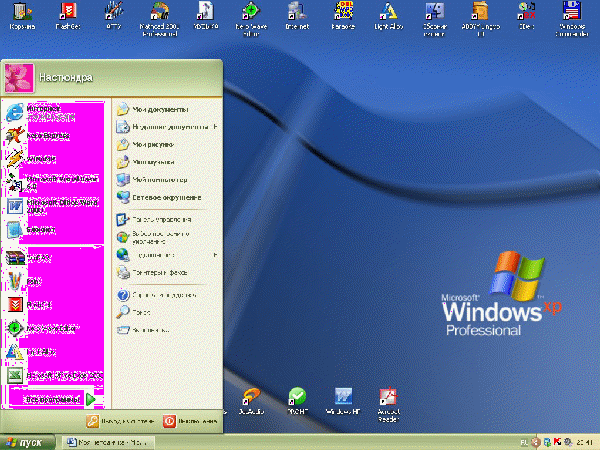Select Acrobat Reader desktop shortcut
The image size is (600, 450).
point(388,405)
